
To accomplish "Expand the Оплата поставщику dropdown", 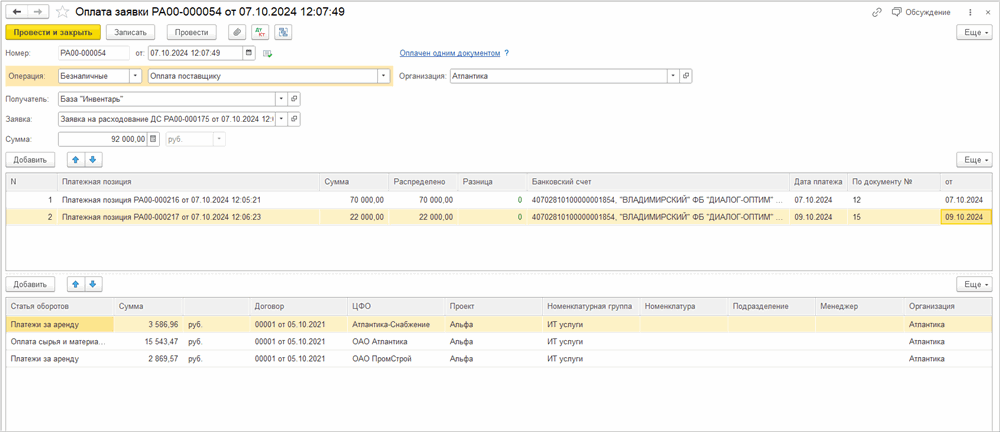I will [384, 76].
